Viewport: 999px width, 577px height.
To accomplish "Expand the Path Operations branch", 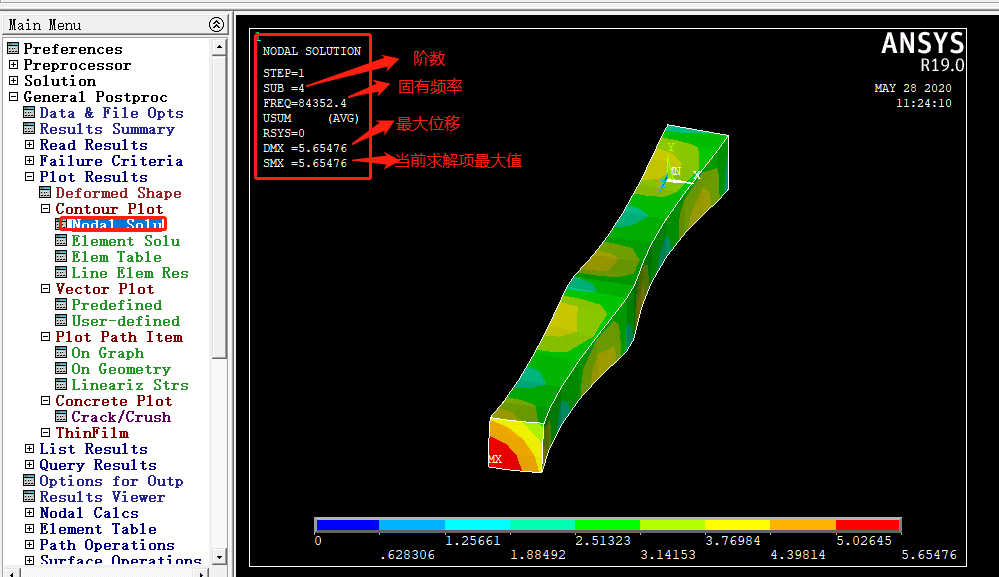I will coord(29,545).
